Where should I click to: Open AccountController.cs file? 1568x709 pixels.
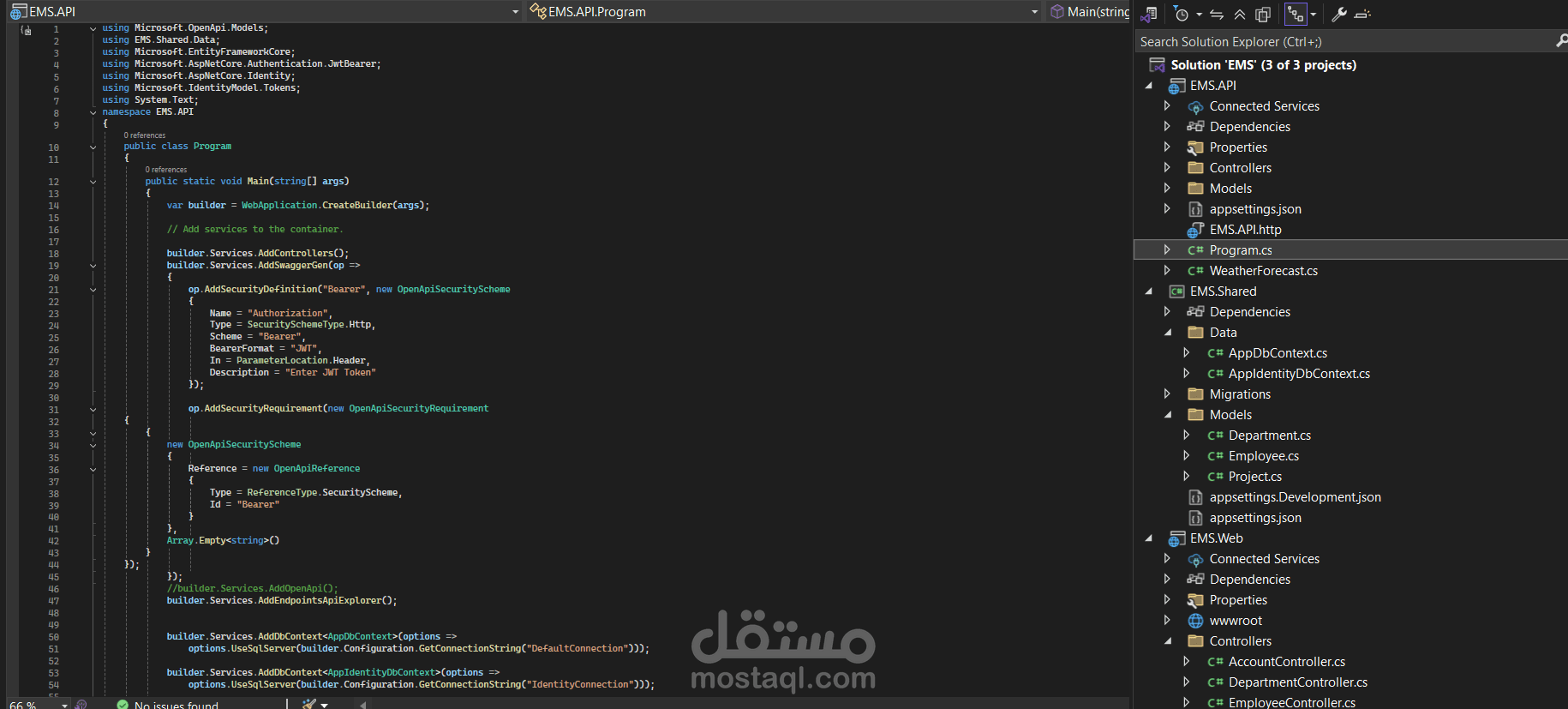pos(1287,662)
